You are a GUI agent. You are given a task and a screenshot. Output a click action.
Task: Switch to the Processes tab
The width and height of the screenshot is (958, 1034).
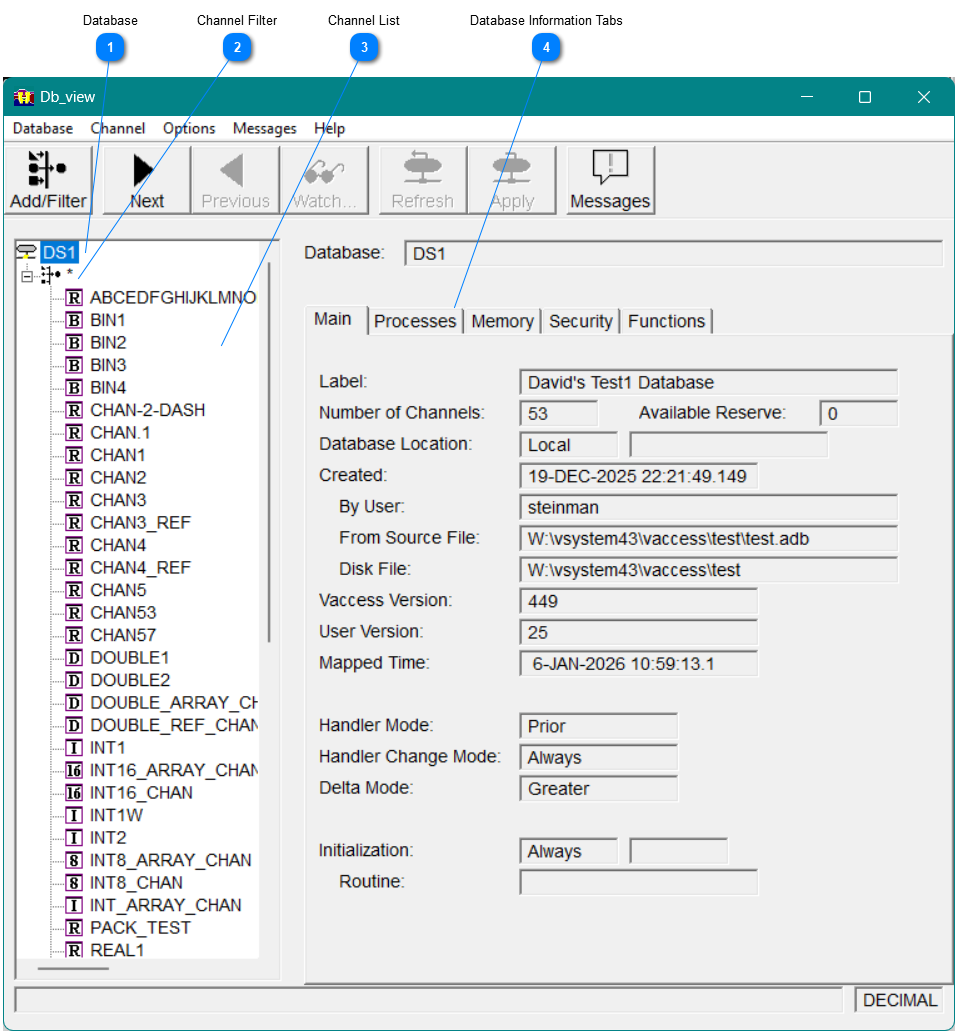[415, 321]
